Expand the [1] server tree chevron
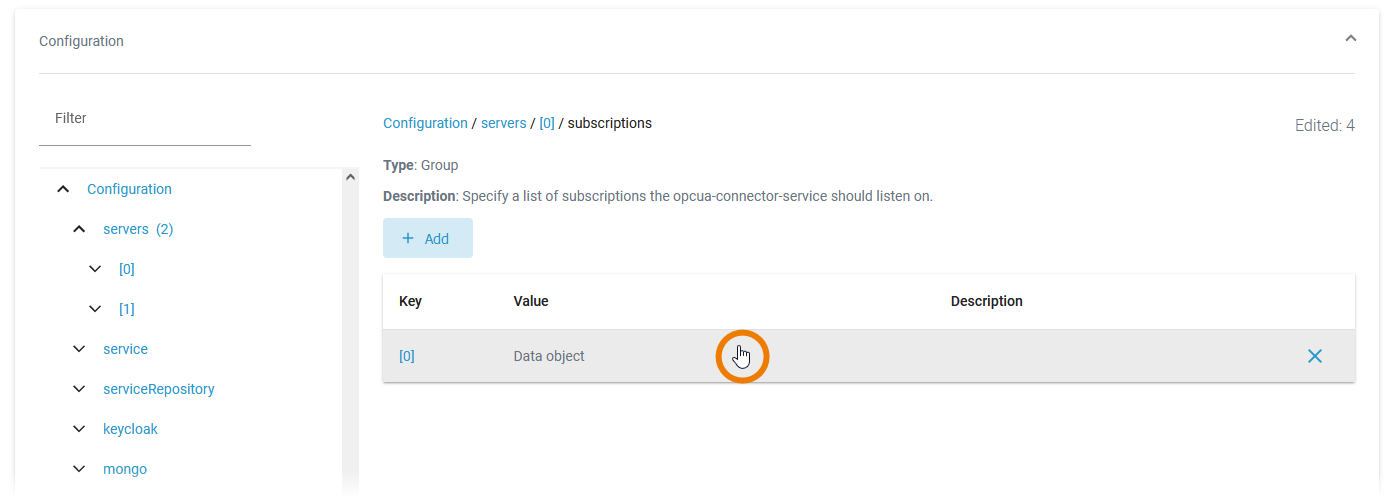The width and height of the screenshot is (1392, 498). (x=95, y=309)
